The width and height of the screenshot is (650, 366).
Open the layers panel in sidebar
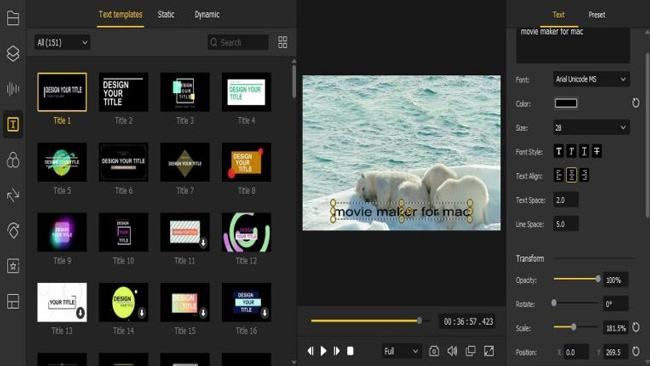coord(13,53)
